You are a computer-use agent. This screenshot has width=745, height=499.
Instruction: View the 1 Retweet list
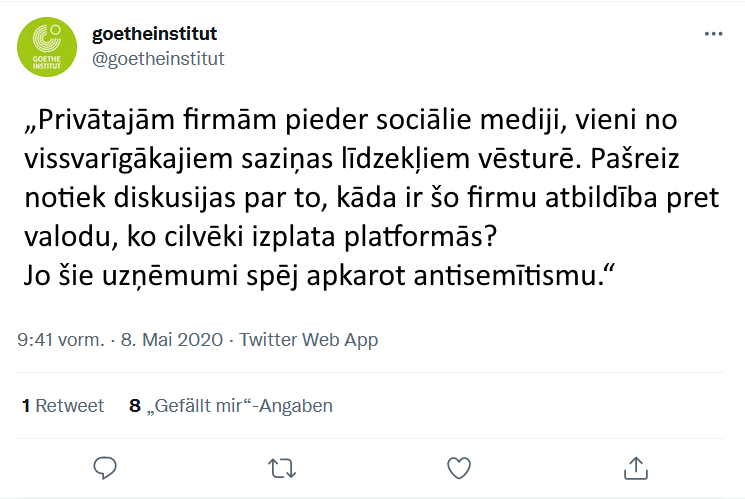(62, 406)
